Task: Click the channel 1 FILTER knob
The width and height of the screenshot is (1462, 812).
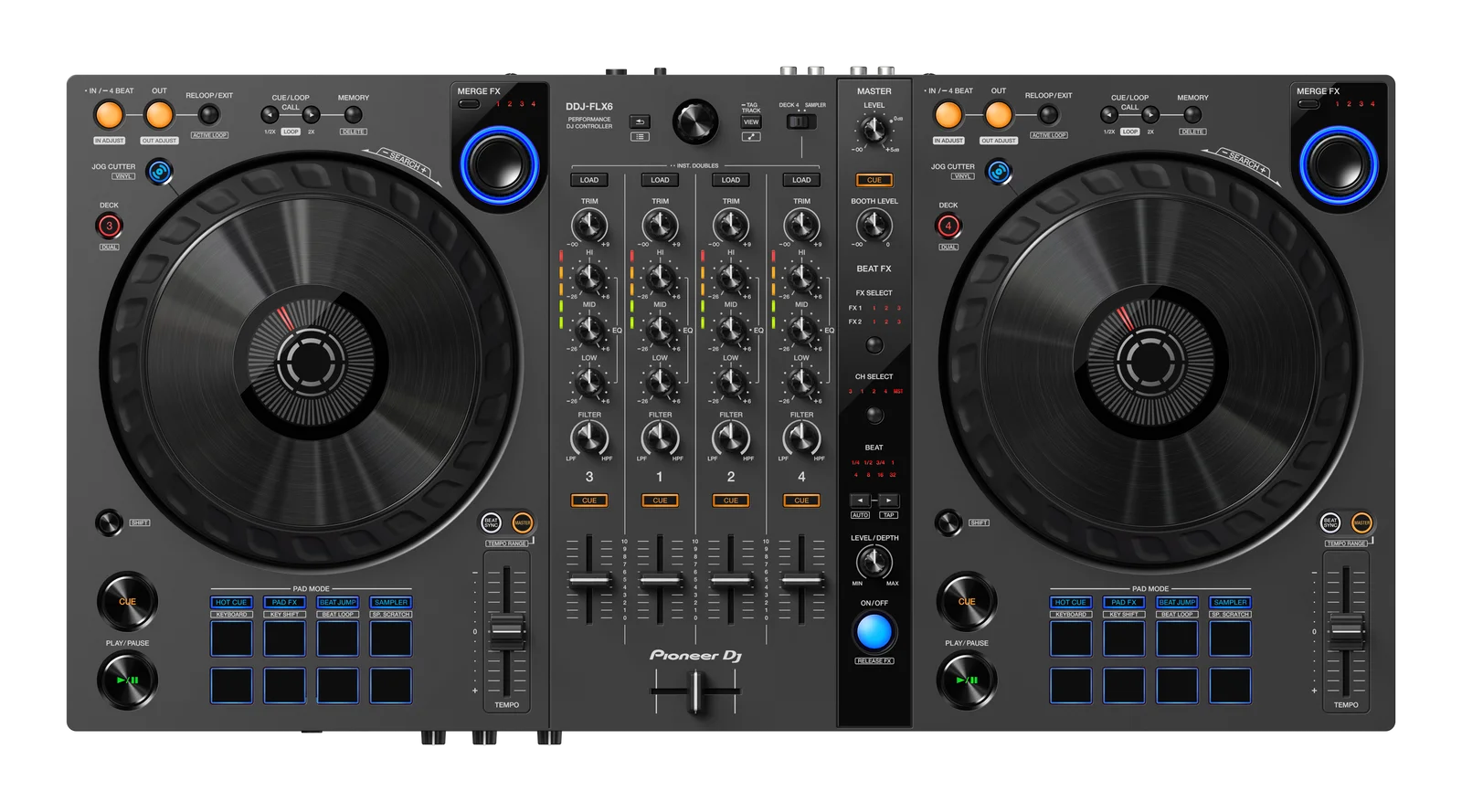Action: [x=660, y=439]
